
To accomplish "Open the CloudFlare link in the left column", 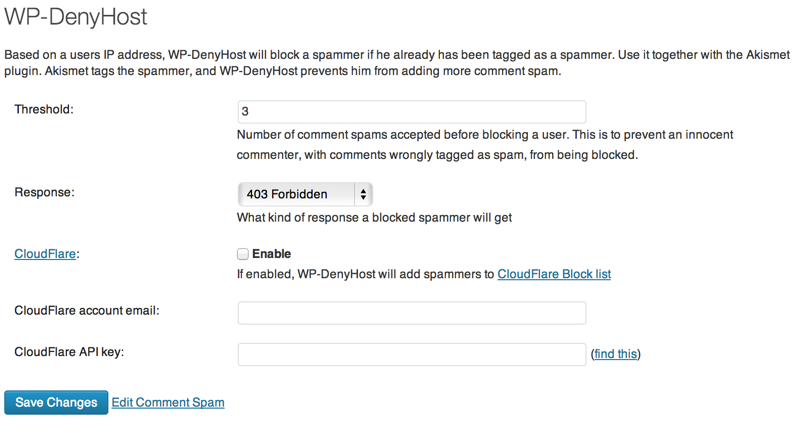I will pos(45,254).
